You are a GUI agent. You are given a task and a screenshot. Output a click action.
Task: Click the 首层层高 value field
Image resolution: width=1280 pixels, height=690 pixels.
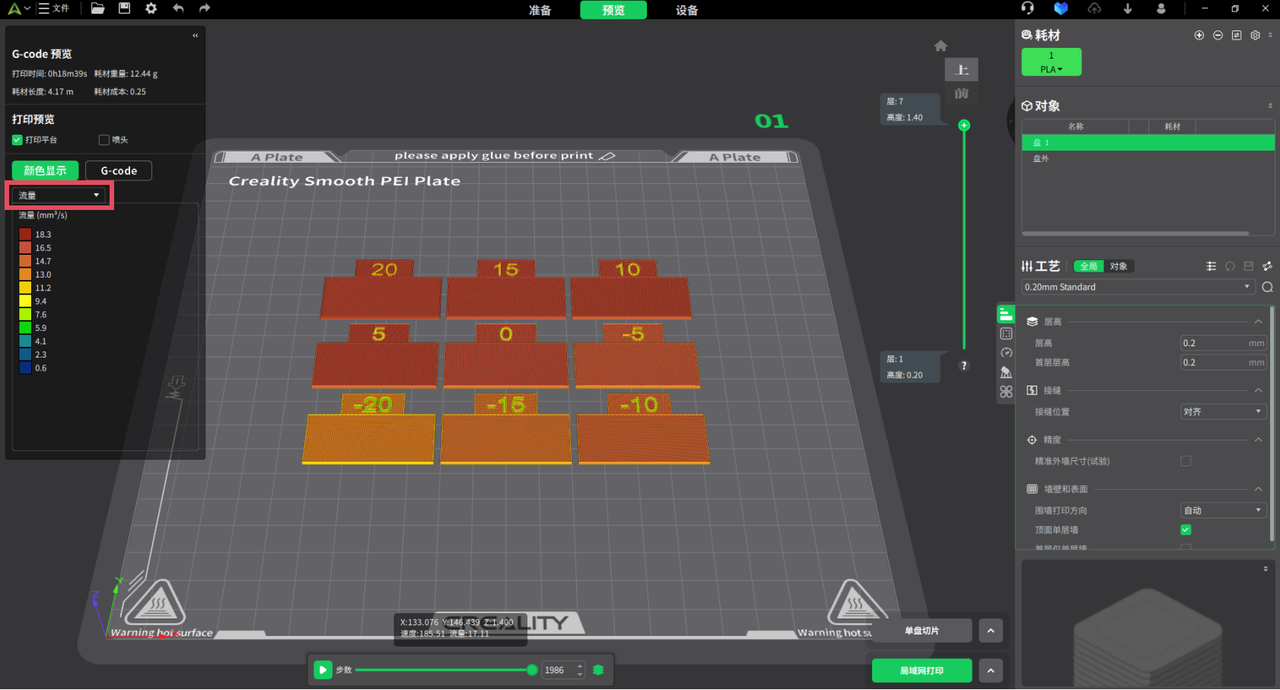point(1224,362)
